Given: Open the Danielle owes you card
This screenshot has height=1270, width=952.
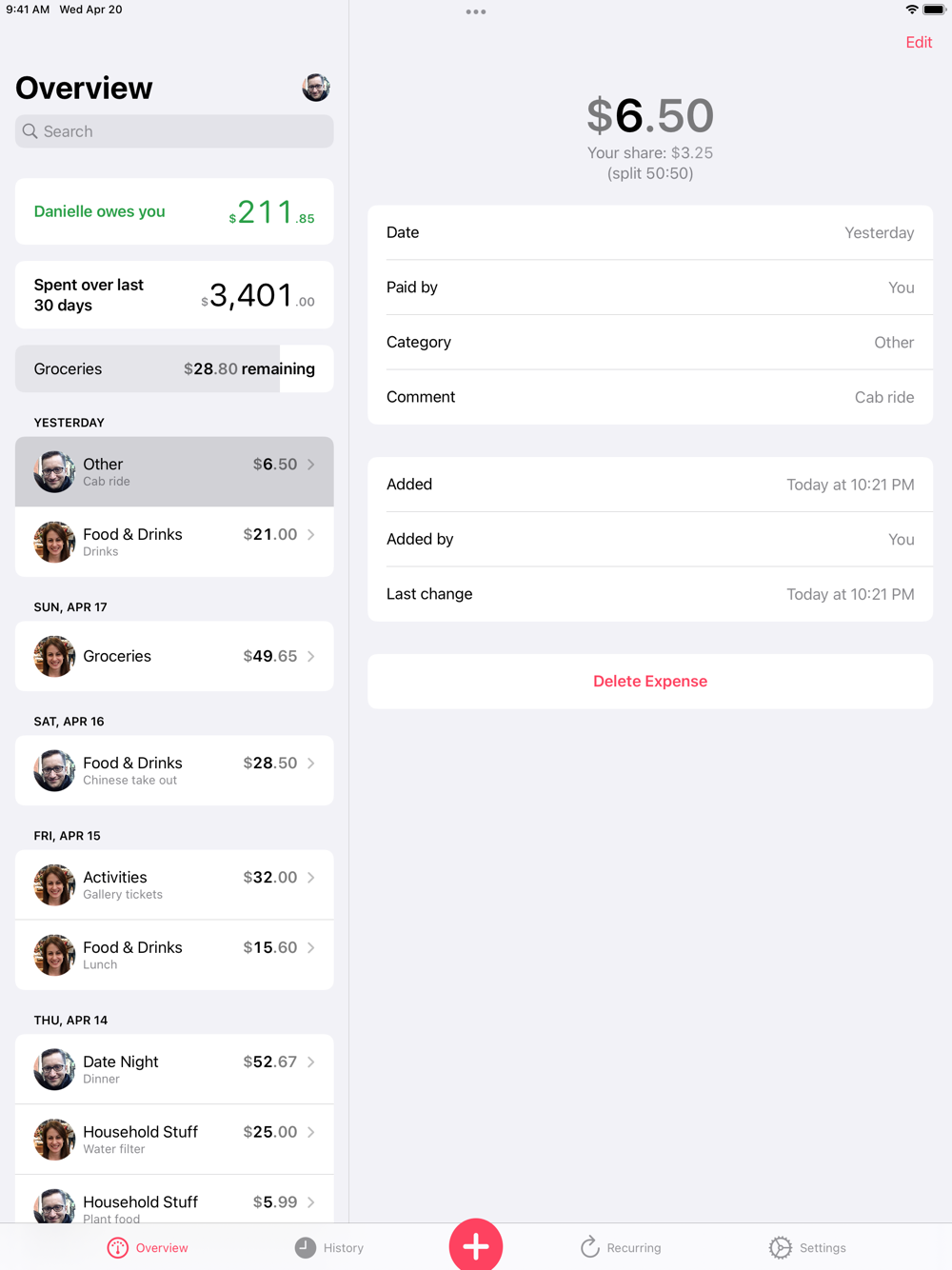Looking at the screenshot, I should [174, 211].
